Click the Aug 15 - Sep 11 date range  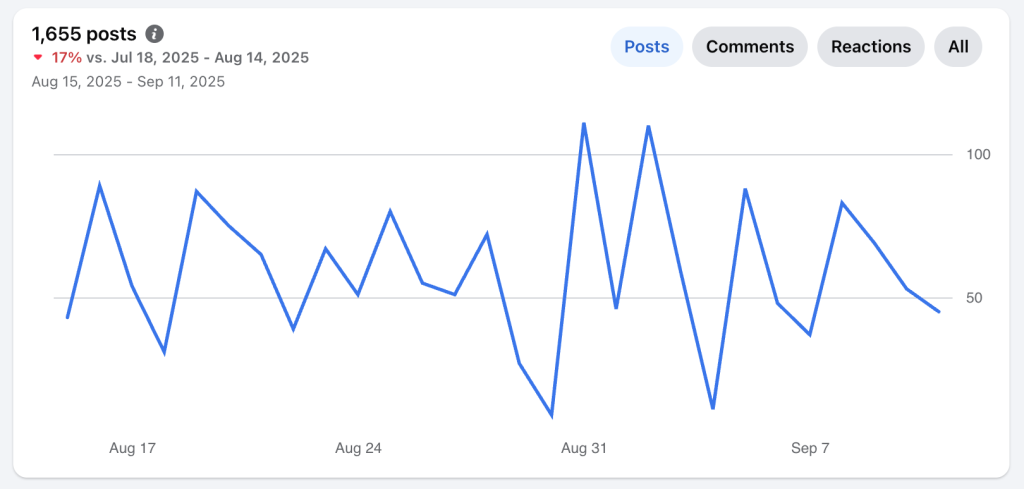click(128, 82)
